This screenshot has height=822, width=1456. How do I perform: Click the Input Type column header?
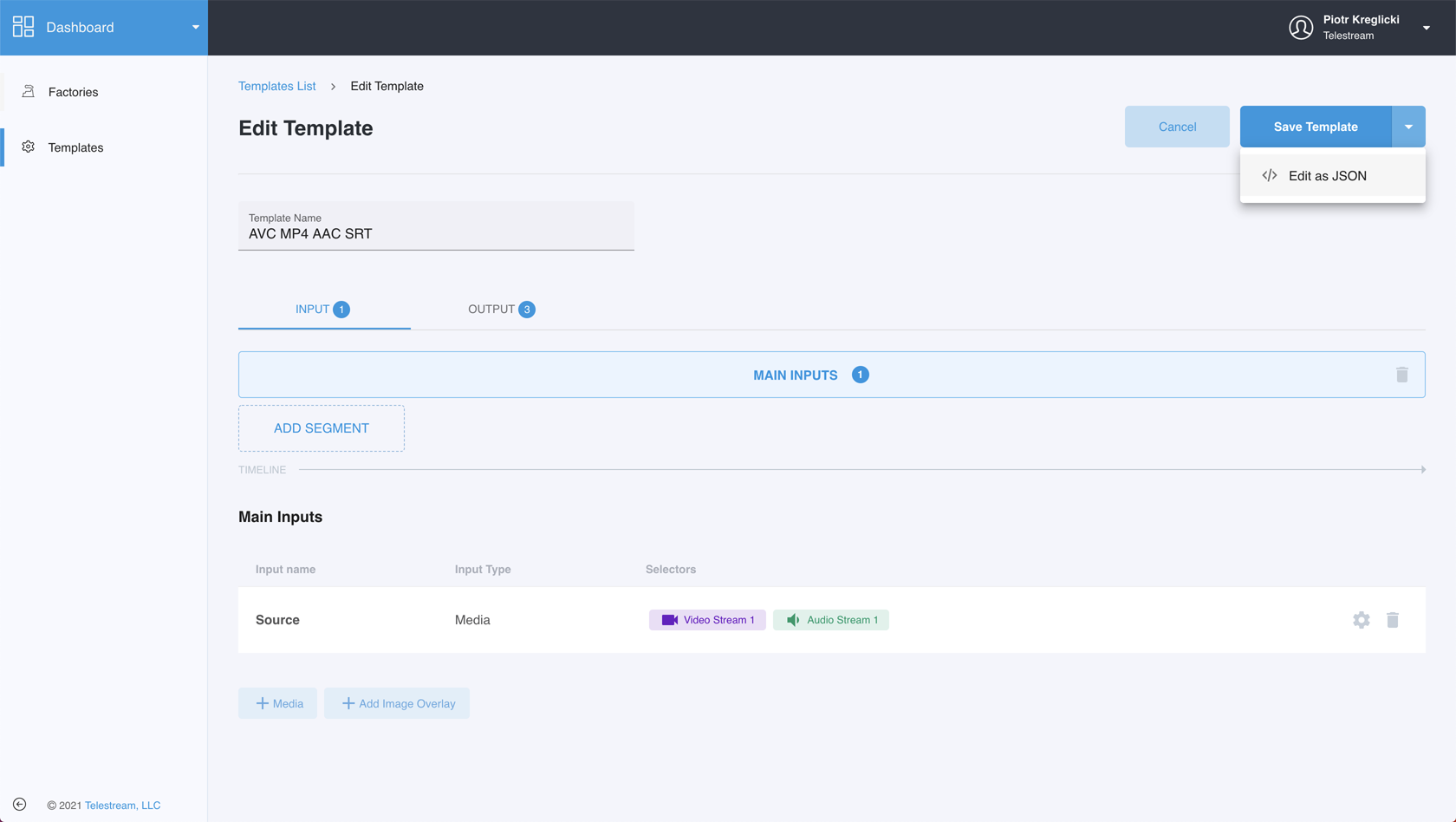pyautogui.click(x=483, y=570)
